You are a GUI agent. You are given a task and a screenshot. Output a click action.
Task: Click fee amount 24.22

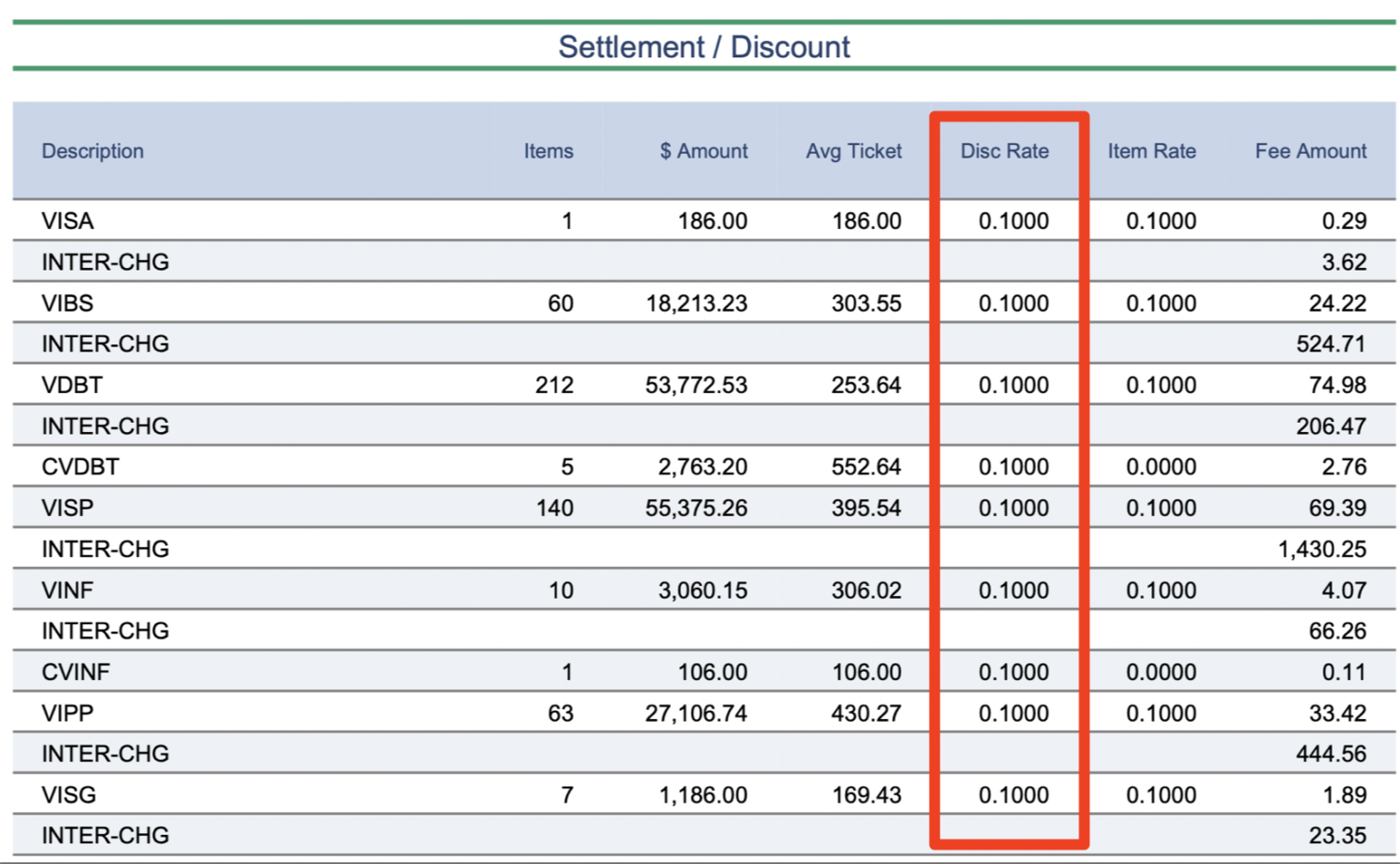pos(1338,303)
